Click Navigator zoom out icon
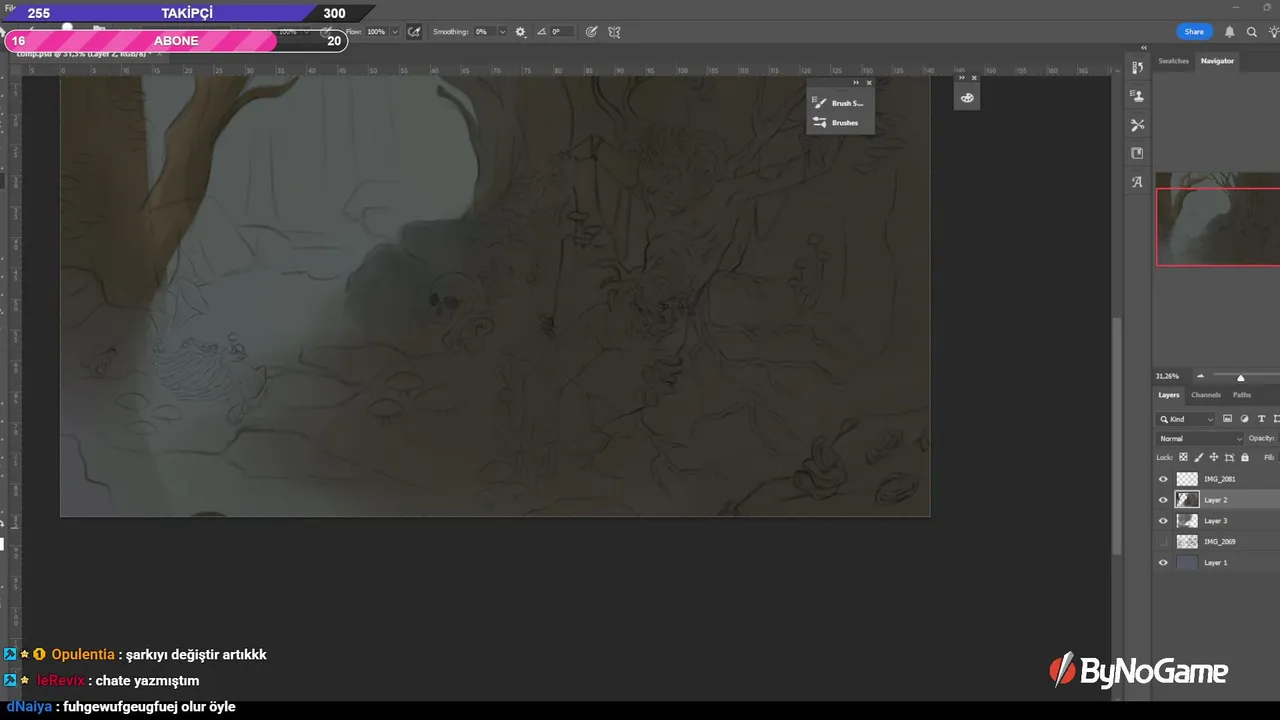1280x720 pixels. pyautogui.click(x=1200, y=377)
